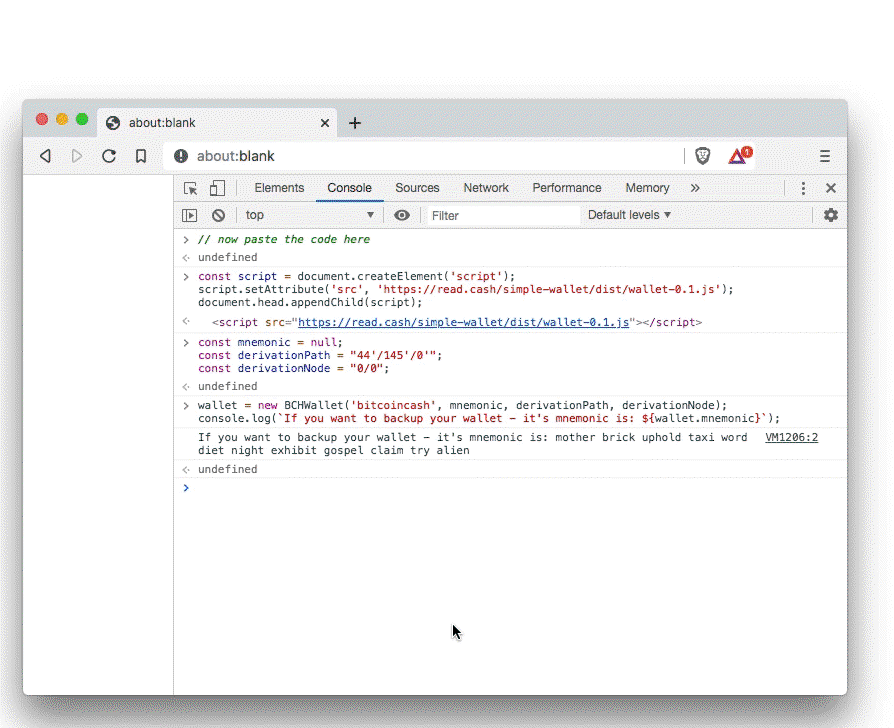This screenshot has width=894, height=728.
Task: Open Brave Rewards triangle icon
Action: (740, 155)
